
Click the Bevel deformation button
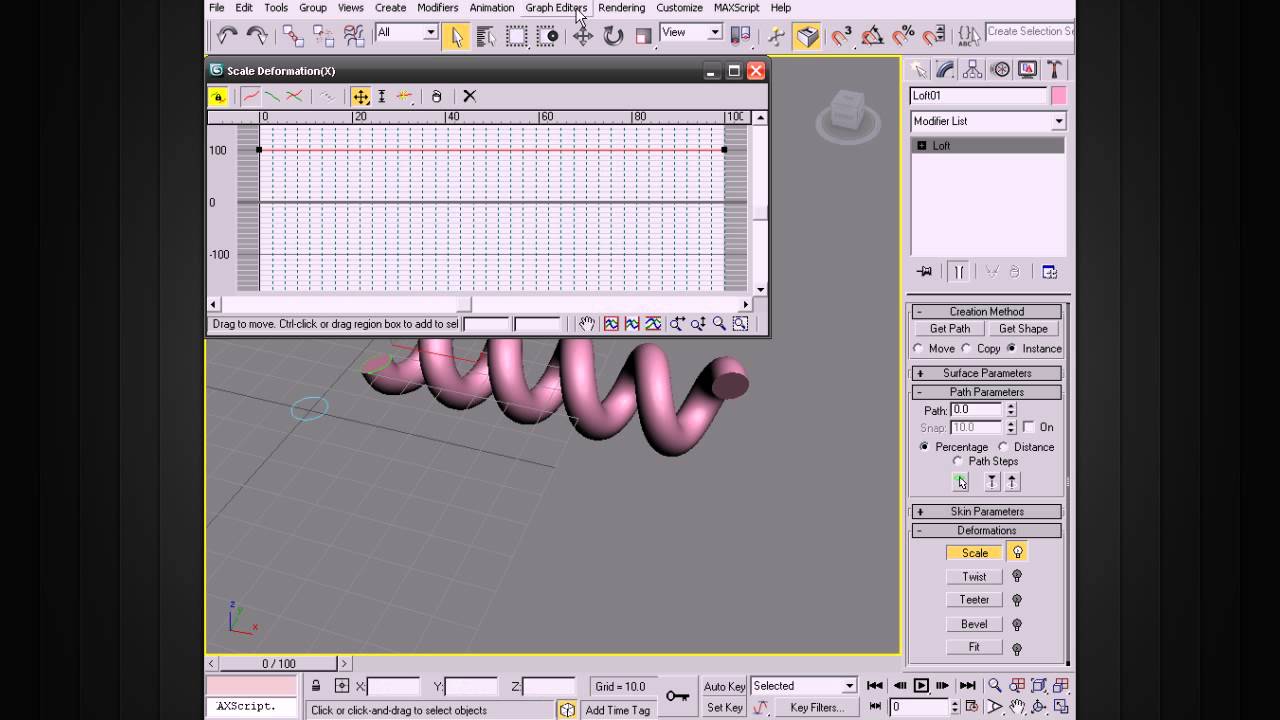pos(974,624)
